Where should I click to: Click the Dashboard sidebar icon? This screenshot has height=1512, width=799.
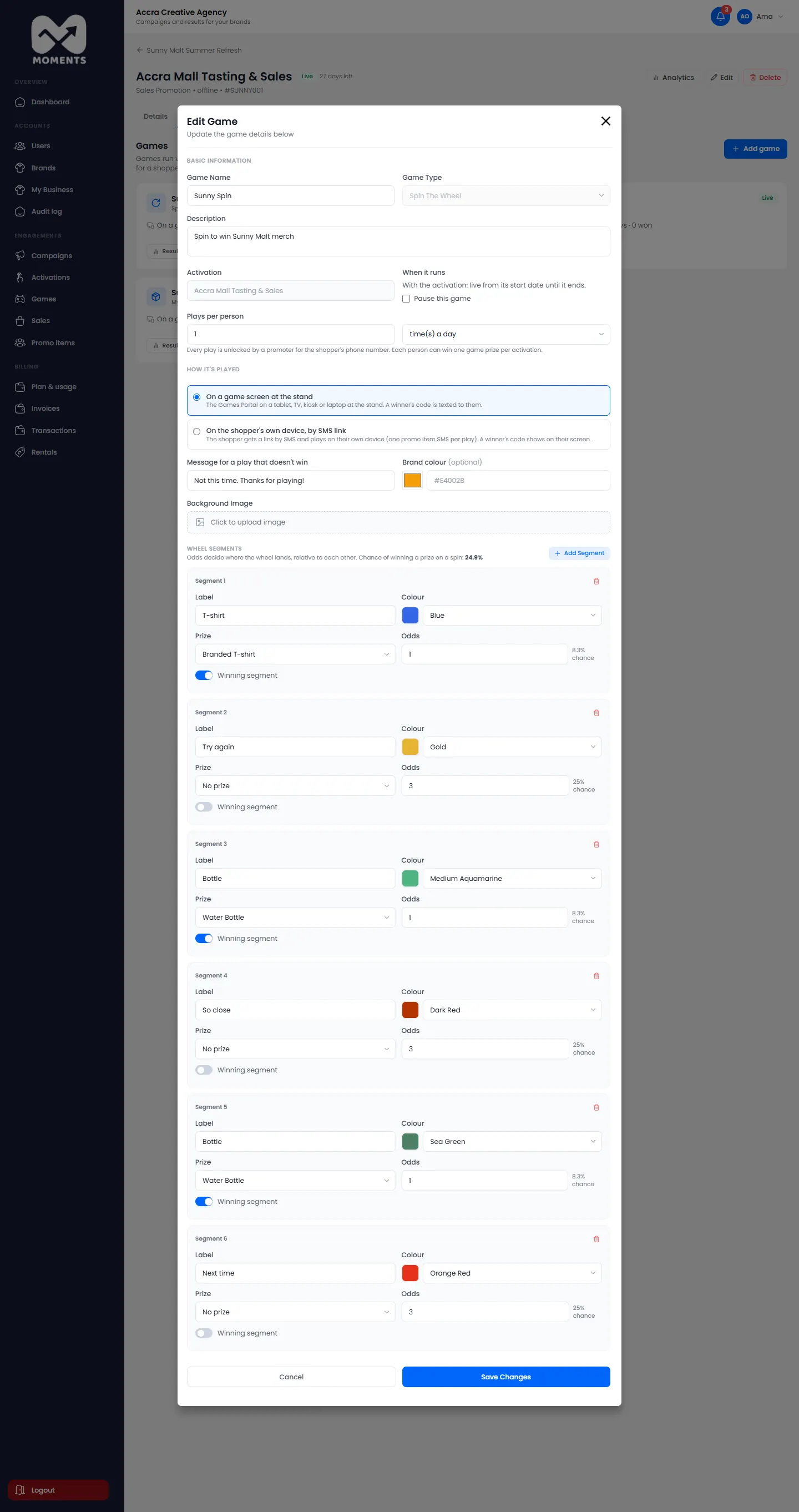click(20, 102)
